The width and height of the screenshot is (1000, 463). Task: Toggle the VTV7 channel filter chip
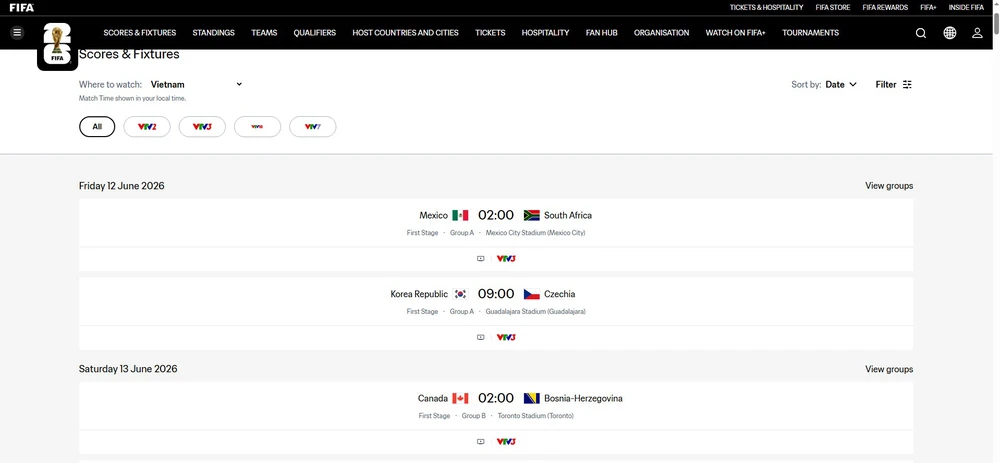(312, 127)
